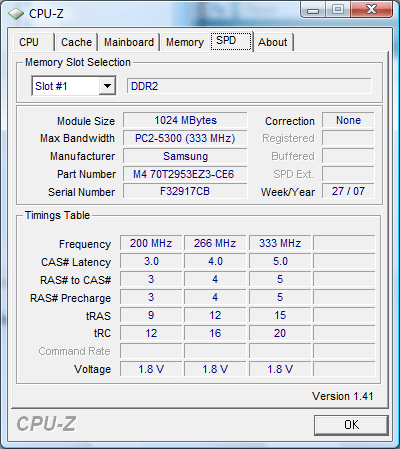Switch to the CPU tab
400x449 pixels.
click(x=33, y=42)
